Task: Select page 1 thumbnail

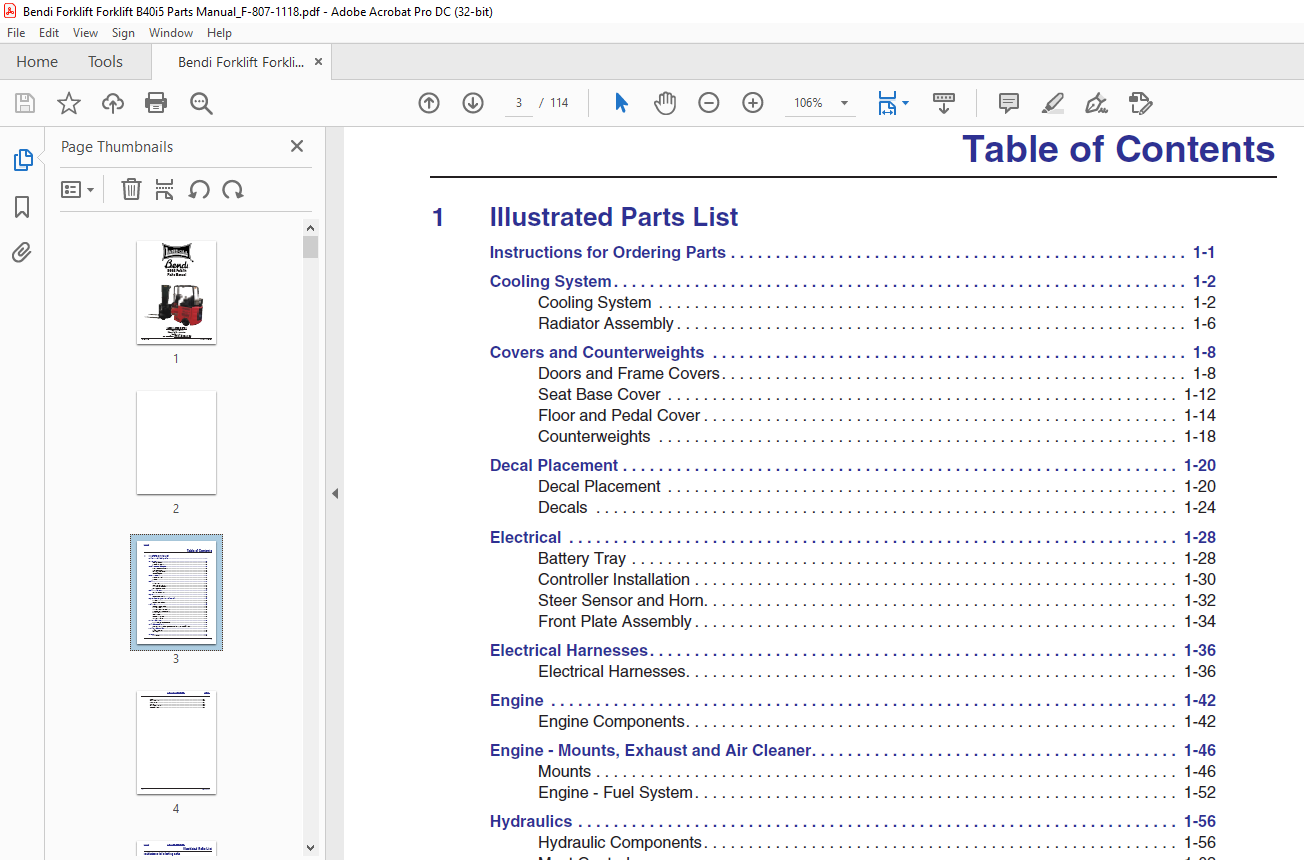Action: [176, 293]
